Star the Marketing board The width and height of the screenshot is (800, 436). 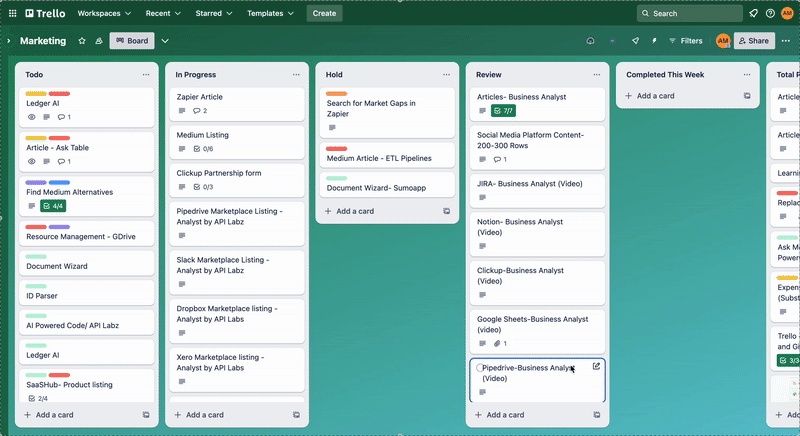[x=82, y=41]
